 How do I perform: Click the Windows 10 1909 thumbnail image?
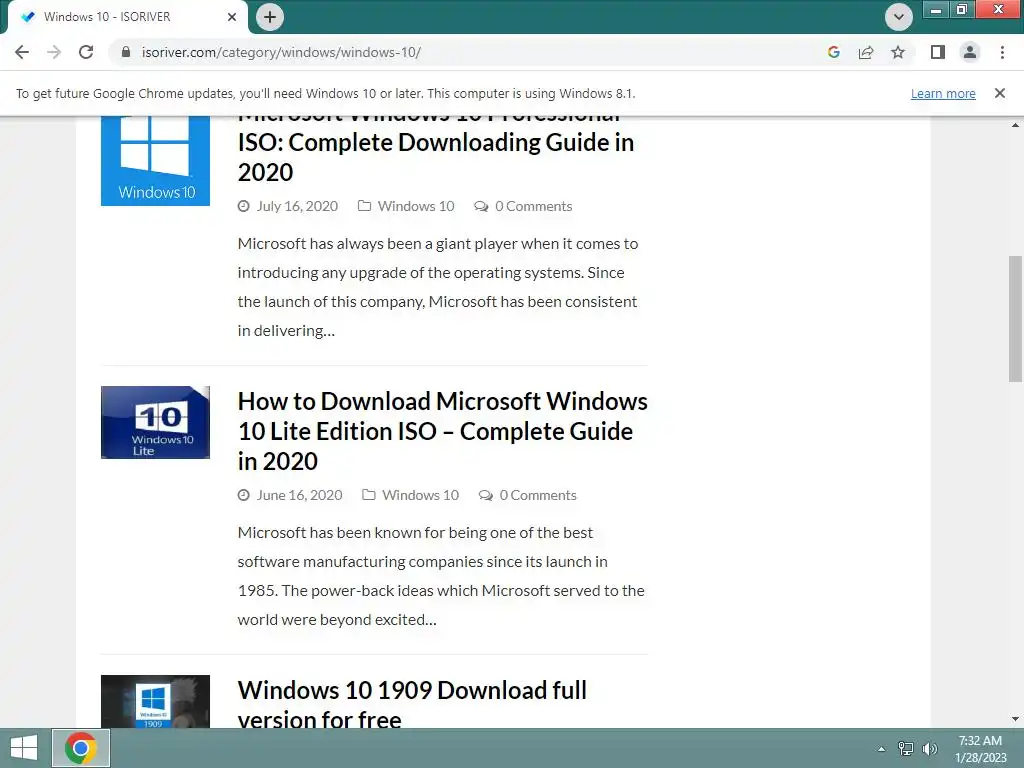click(x=155, y=701)
